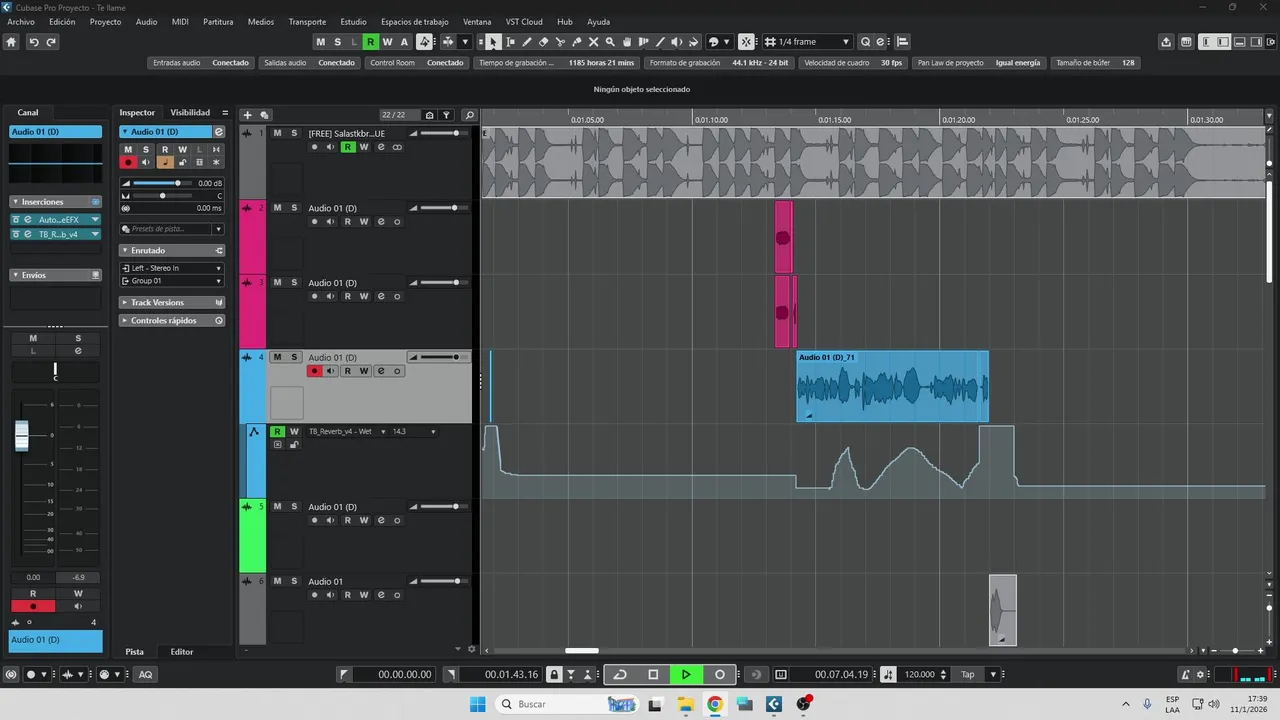
Task: Click the Undo arrow icon
Action: point(33,42)
